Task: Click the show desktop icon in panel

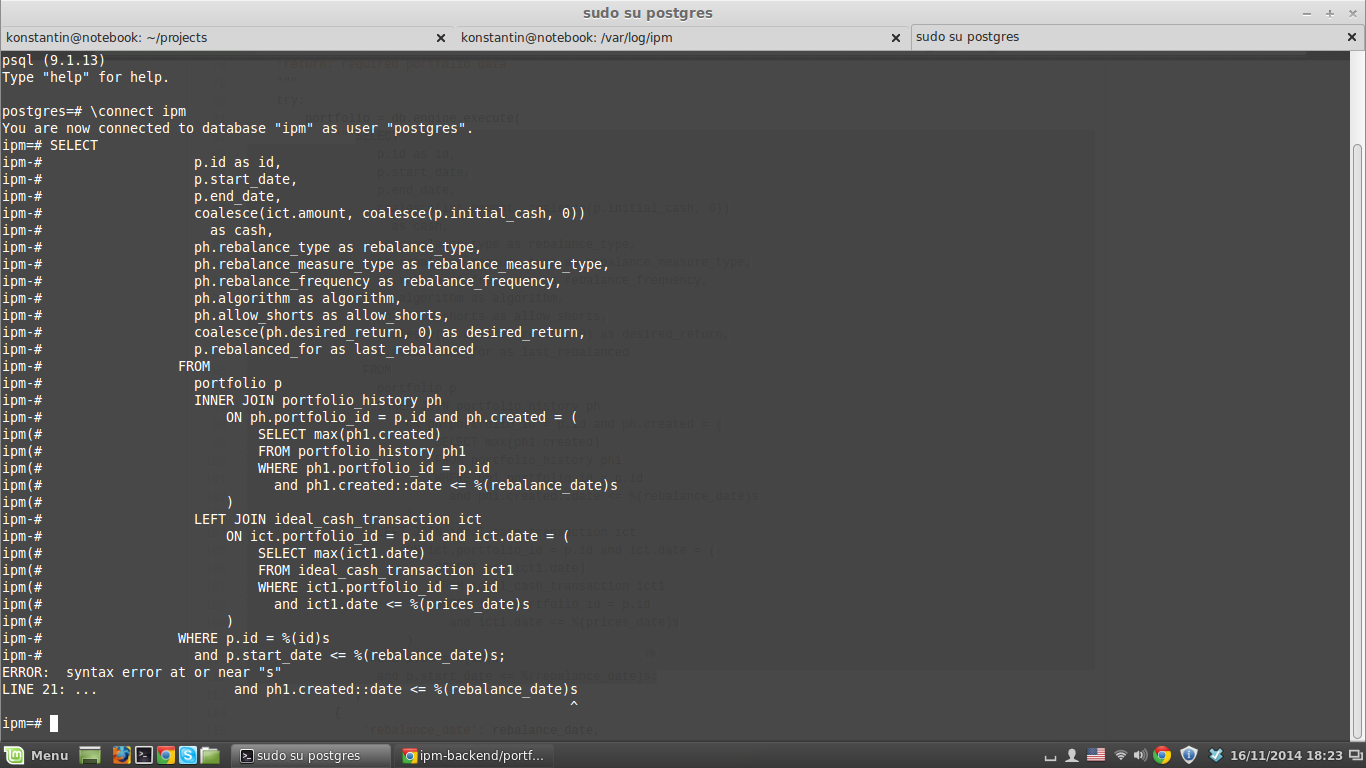Action: click(90, 755)
